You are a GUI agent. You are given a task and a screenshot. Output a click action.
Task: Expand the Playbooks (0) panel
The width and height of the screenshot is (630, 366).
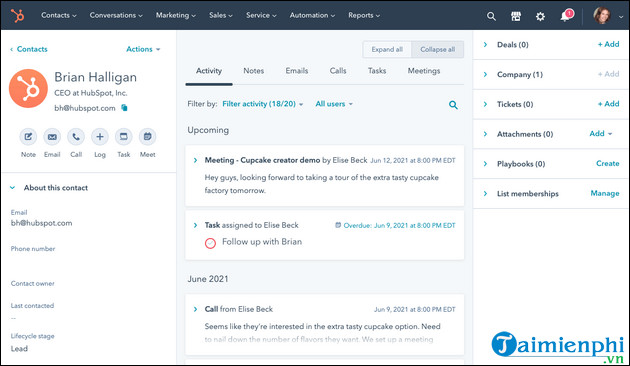(x=485, y=164)
